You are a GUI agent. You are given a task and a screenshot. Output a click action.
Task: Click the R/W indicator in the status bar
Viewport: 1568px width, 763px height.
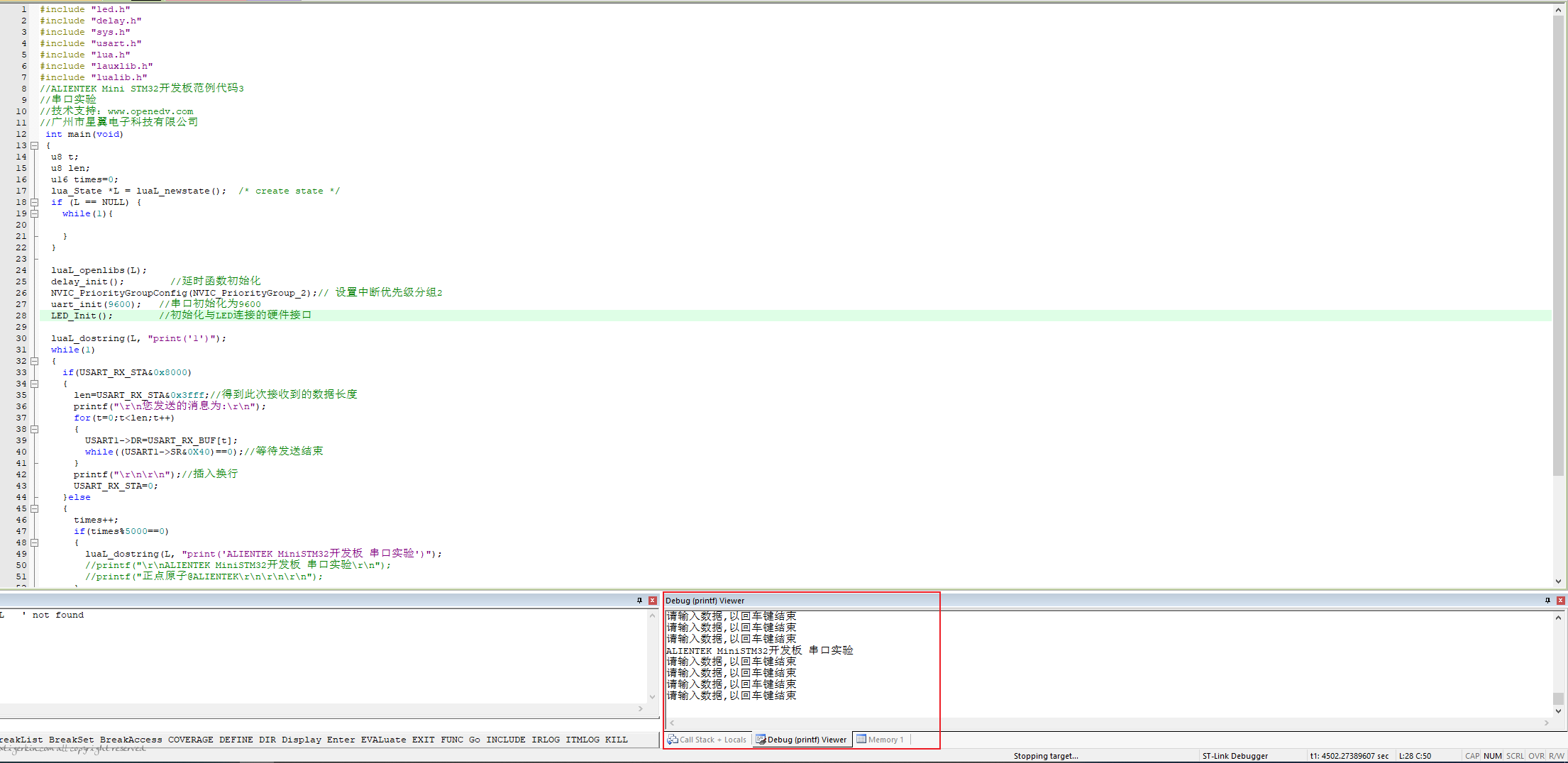(x=1556, y=756)
